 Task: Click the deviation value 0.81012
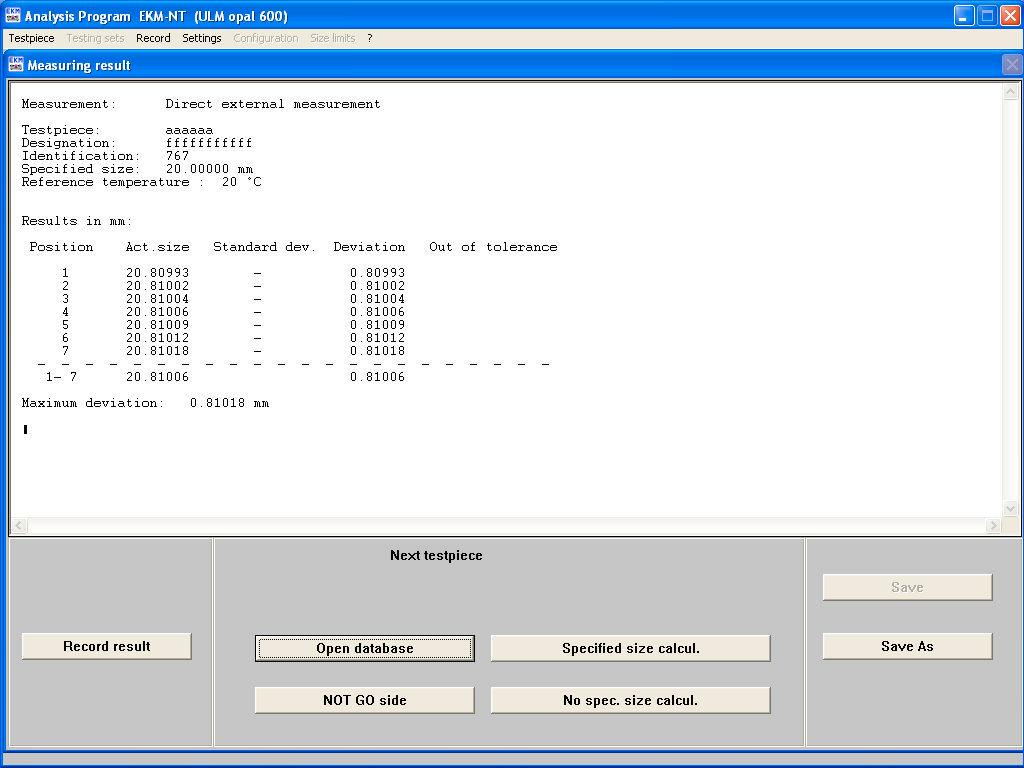(377, 338)
